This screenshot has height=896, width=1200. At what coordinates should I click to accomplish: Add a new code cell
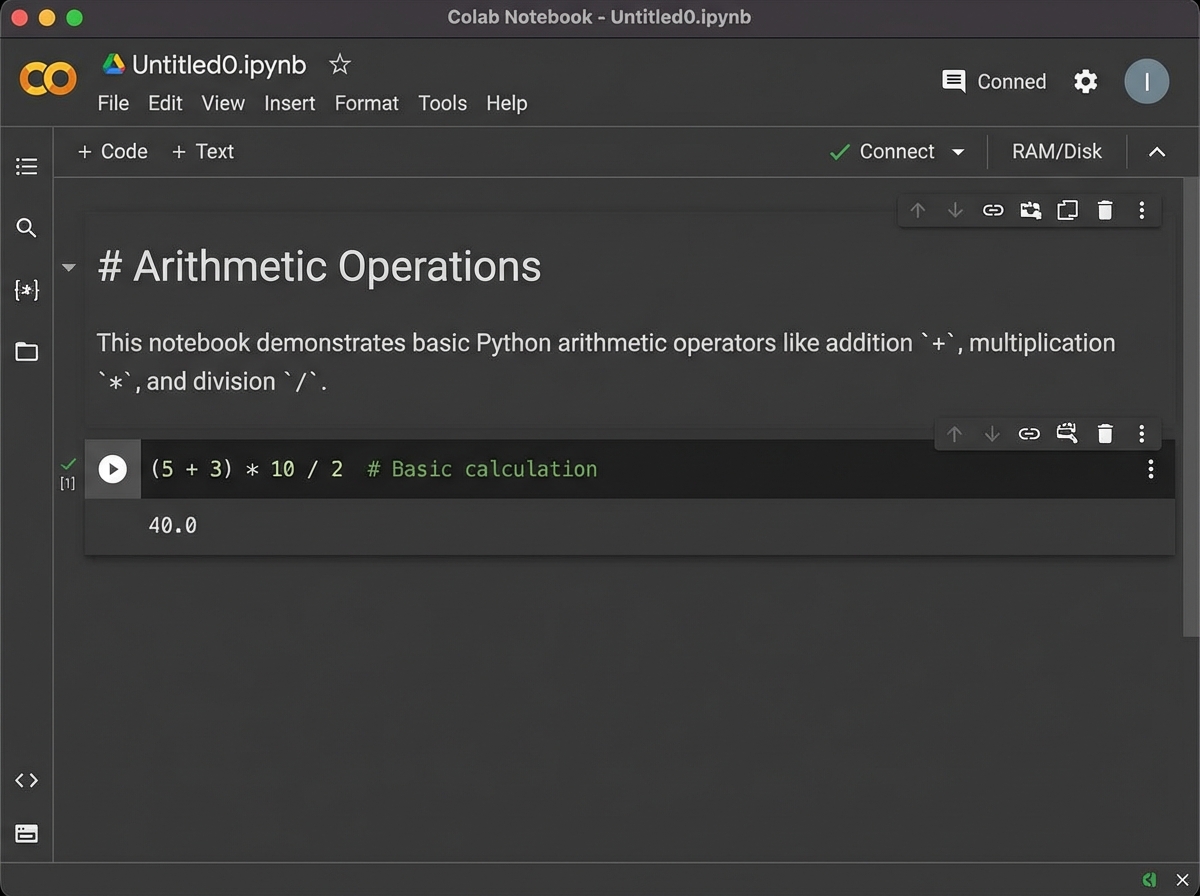(x=112, y=152)
